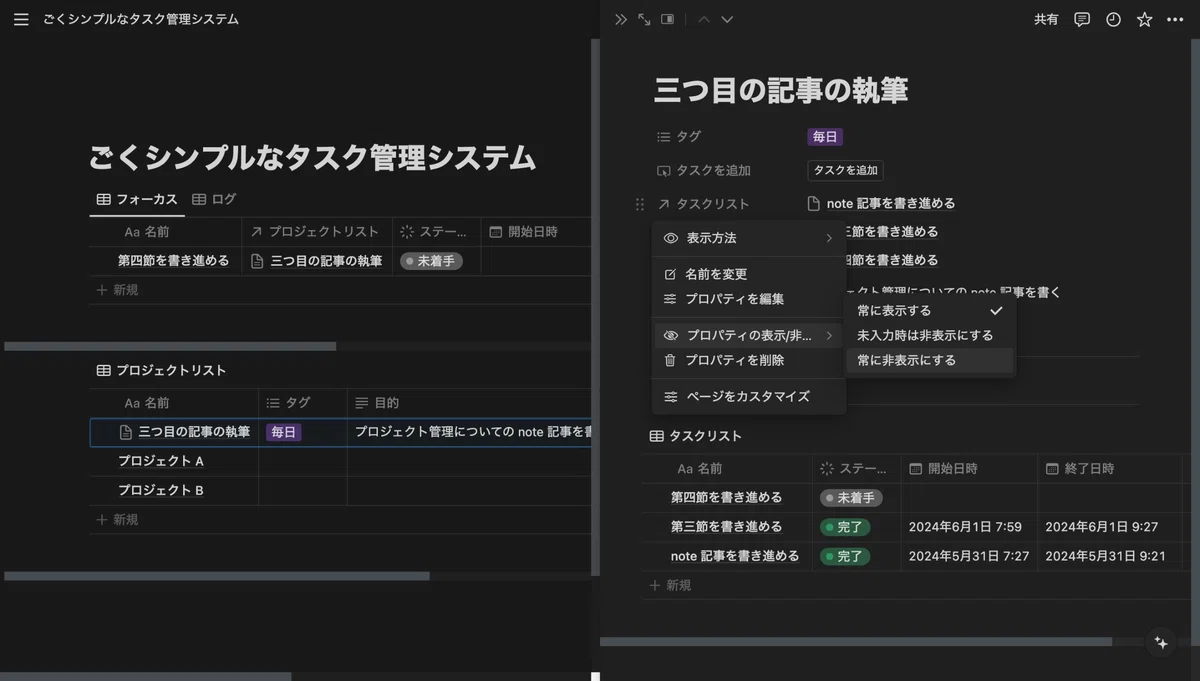Open 未着手 status for 第四節 in タスクリスト

click(x=850, y=498)
